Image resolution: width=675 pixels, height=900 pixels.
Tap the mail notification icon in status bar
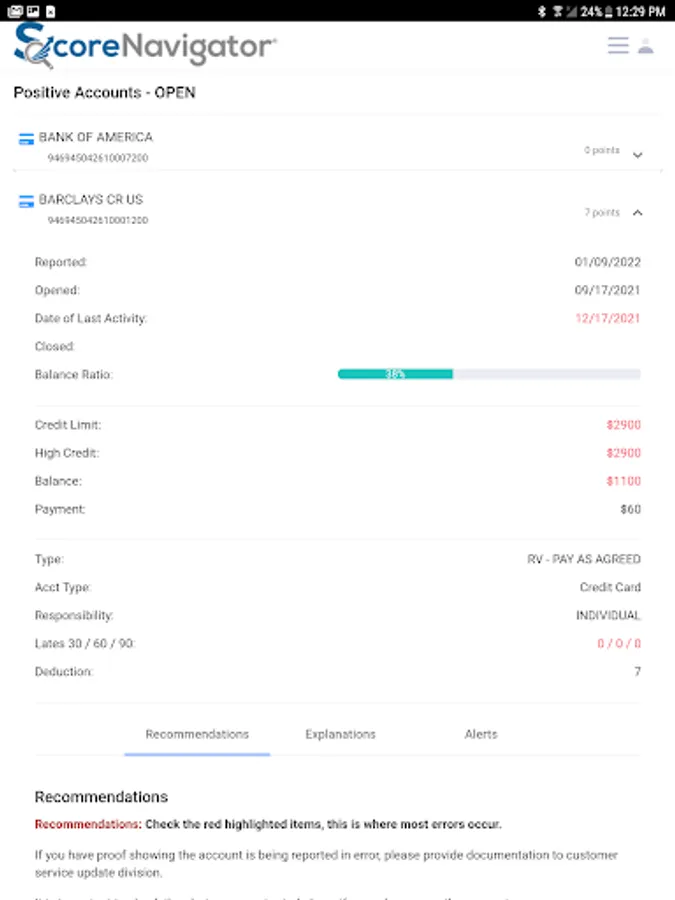pyautogui.click(x=15, y=11)
